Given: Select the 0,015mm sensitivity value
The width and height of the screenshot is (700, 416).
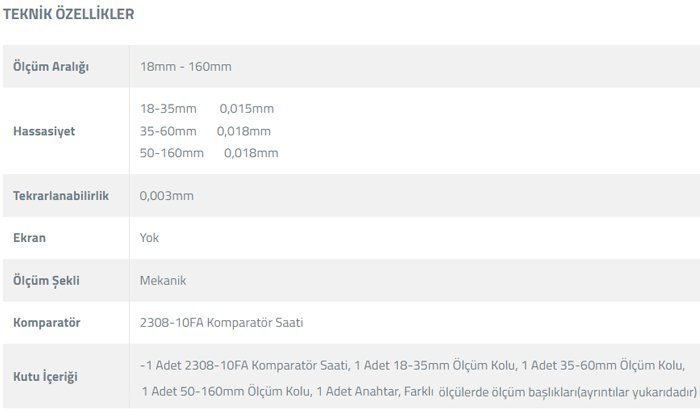Looking at the screenshot, I should click(x=245, y=109).
